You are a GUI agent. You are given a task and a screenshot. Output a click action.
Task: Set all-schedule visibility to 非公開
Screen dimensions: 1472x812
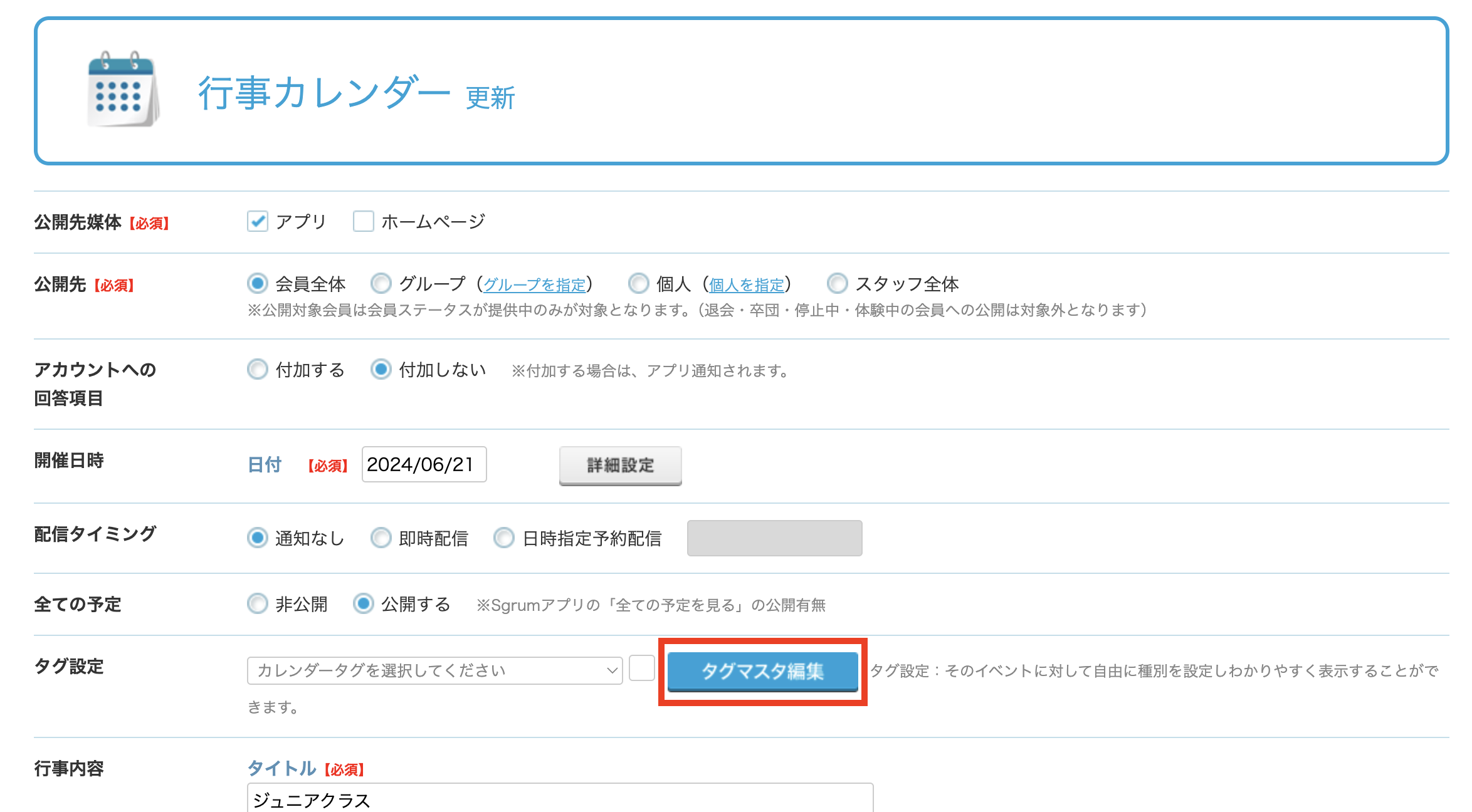coord(258,604)
